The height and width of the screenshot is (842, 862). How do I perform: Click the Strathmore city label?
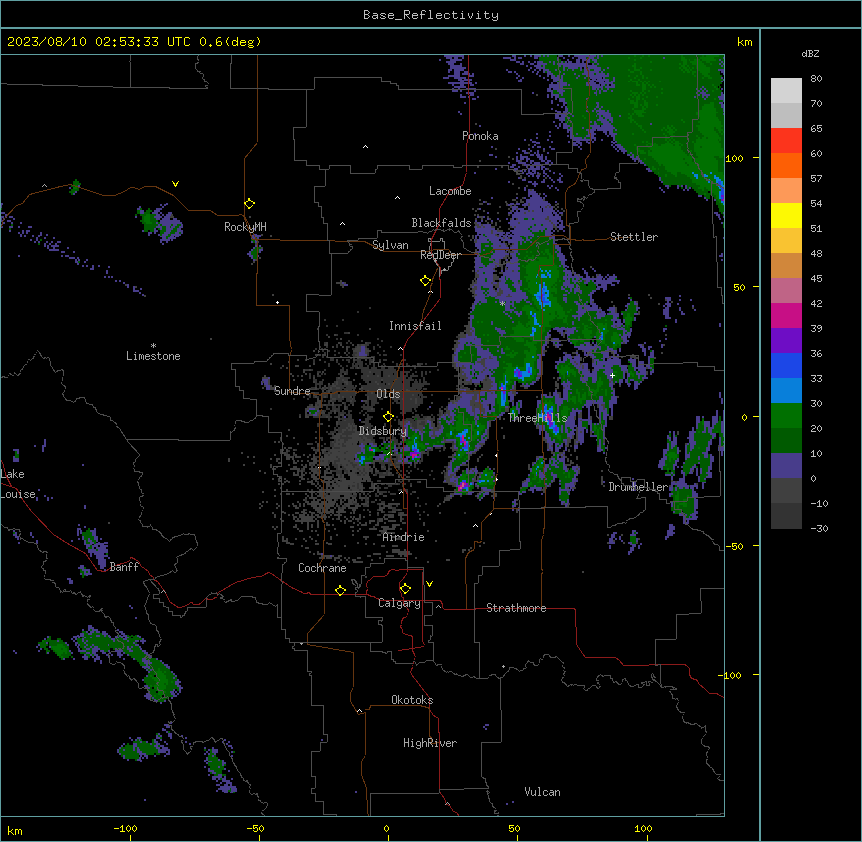[x=516, y=608]
